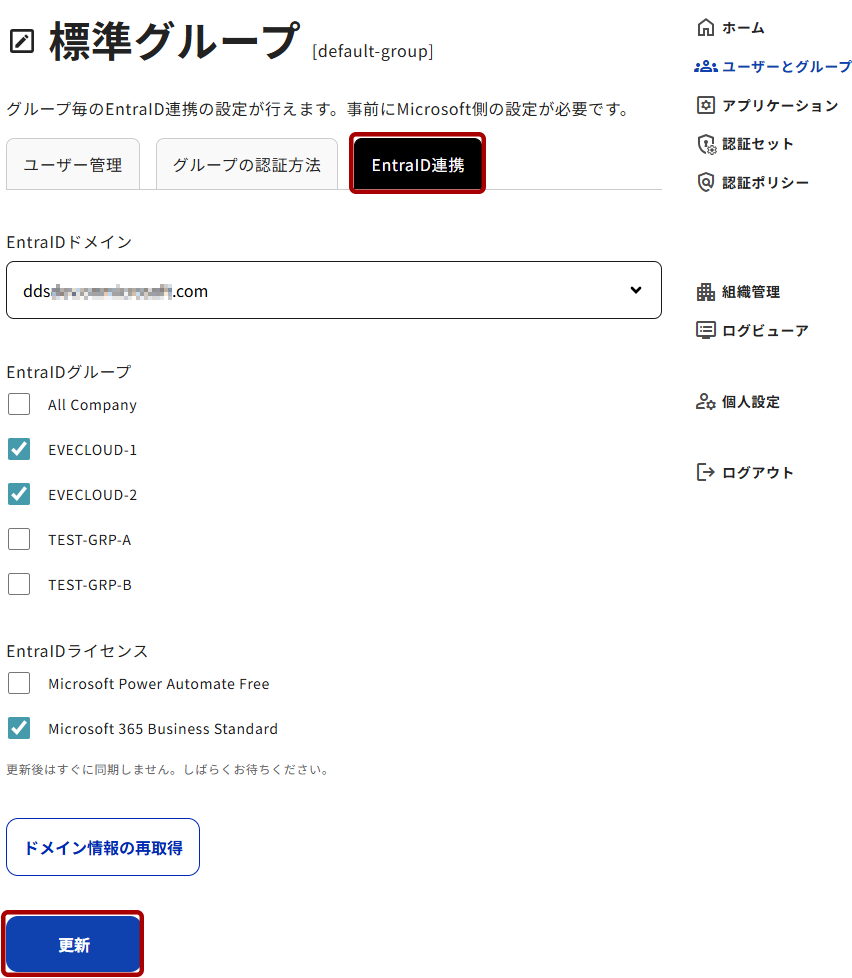Select the 認証セット shield icon
The height and width of the screenshot is (978, 852).
pyautogui.click(x=706, y=144)
